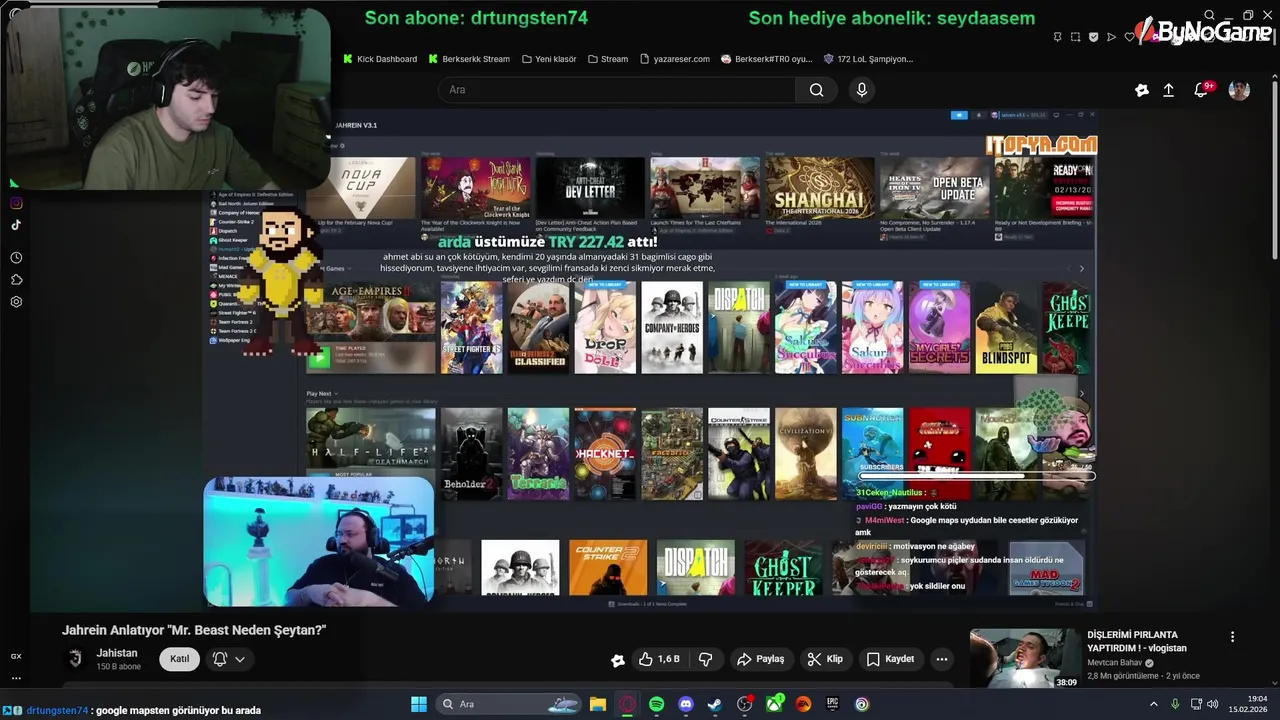The width and height of the screenshot is (1280, 720).
Task: Open 172 LoL Şampiyon bookmark
Action: pos(868,59)
